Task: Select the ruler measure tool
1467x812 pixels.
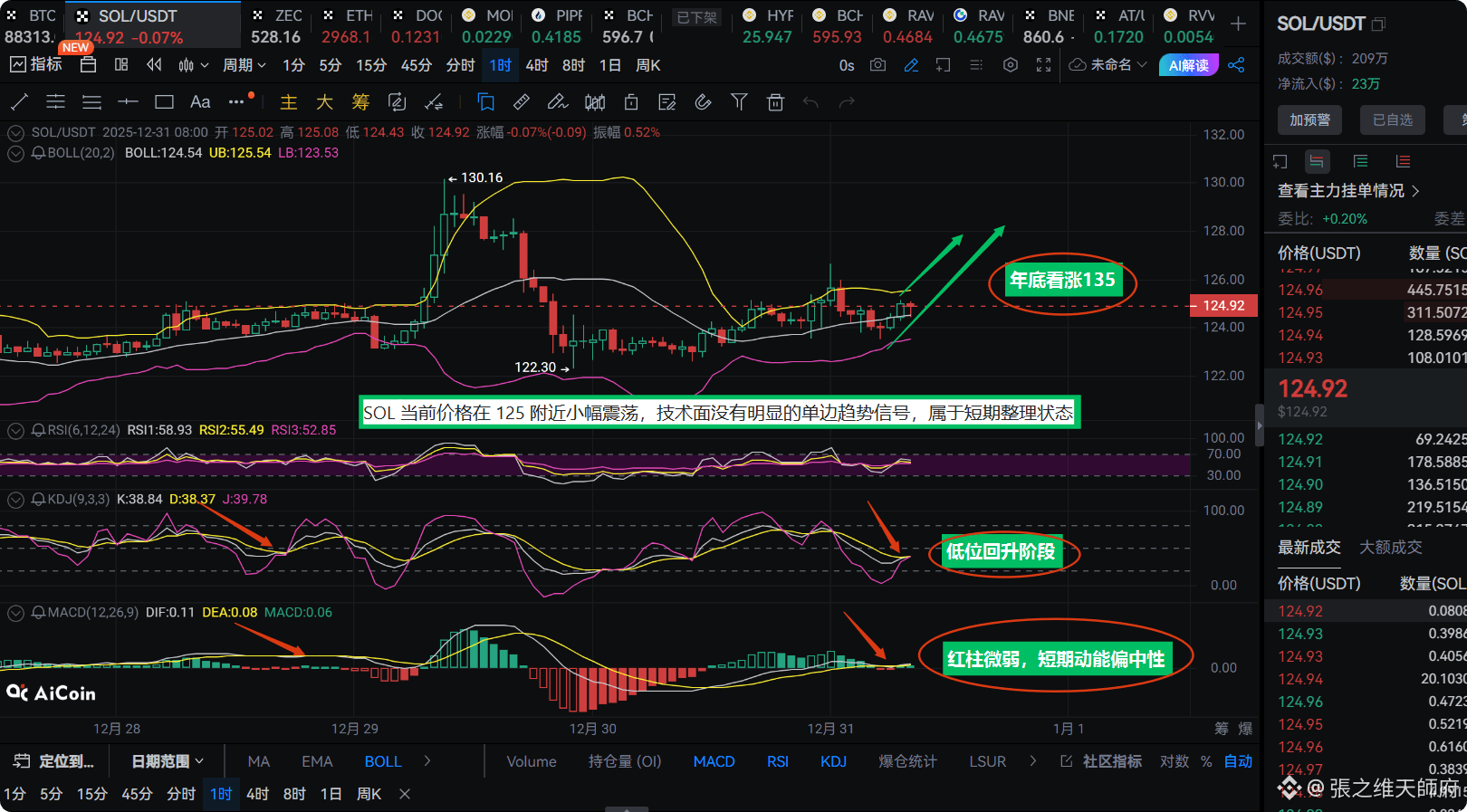Action: tap(522, 102)
